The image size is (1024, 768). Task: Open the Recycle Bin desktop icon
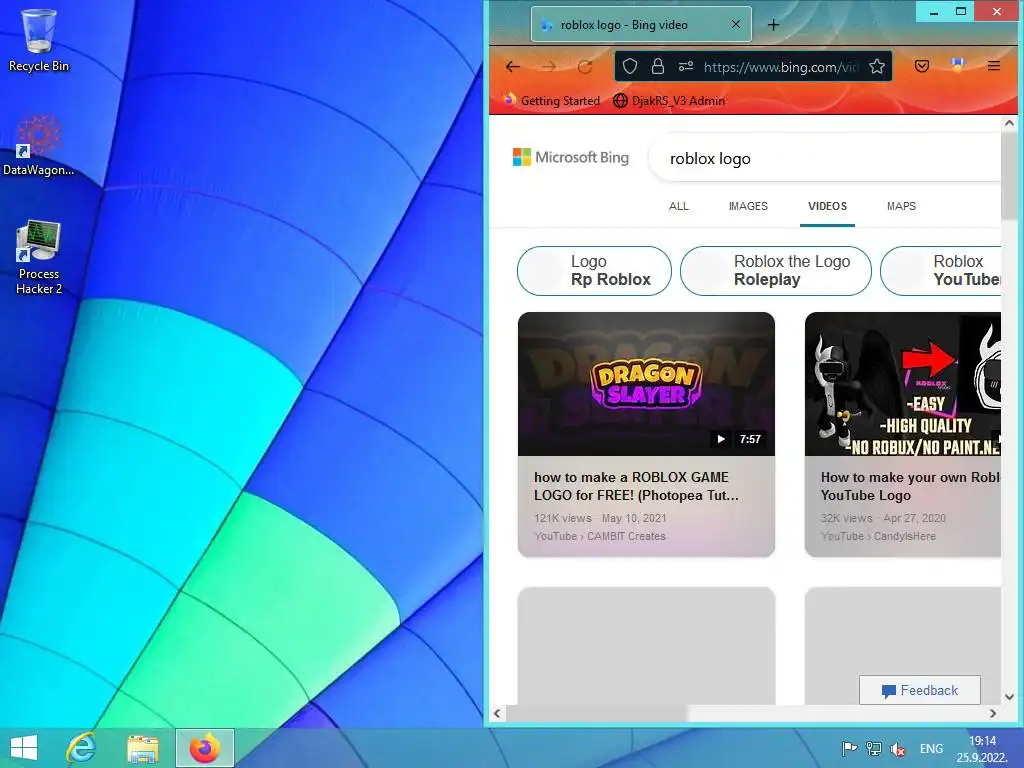pos(39,40)
